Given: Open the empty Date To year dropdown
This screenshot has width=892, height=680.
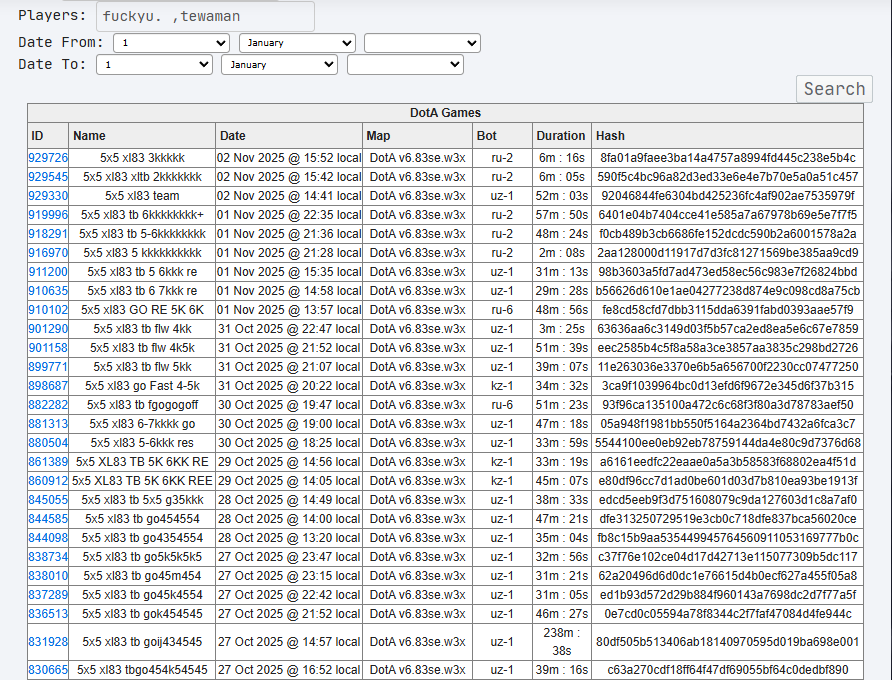Looking at the screenshot, I should point(405,64).
